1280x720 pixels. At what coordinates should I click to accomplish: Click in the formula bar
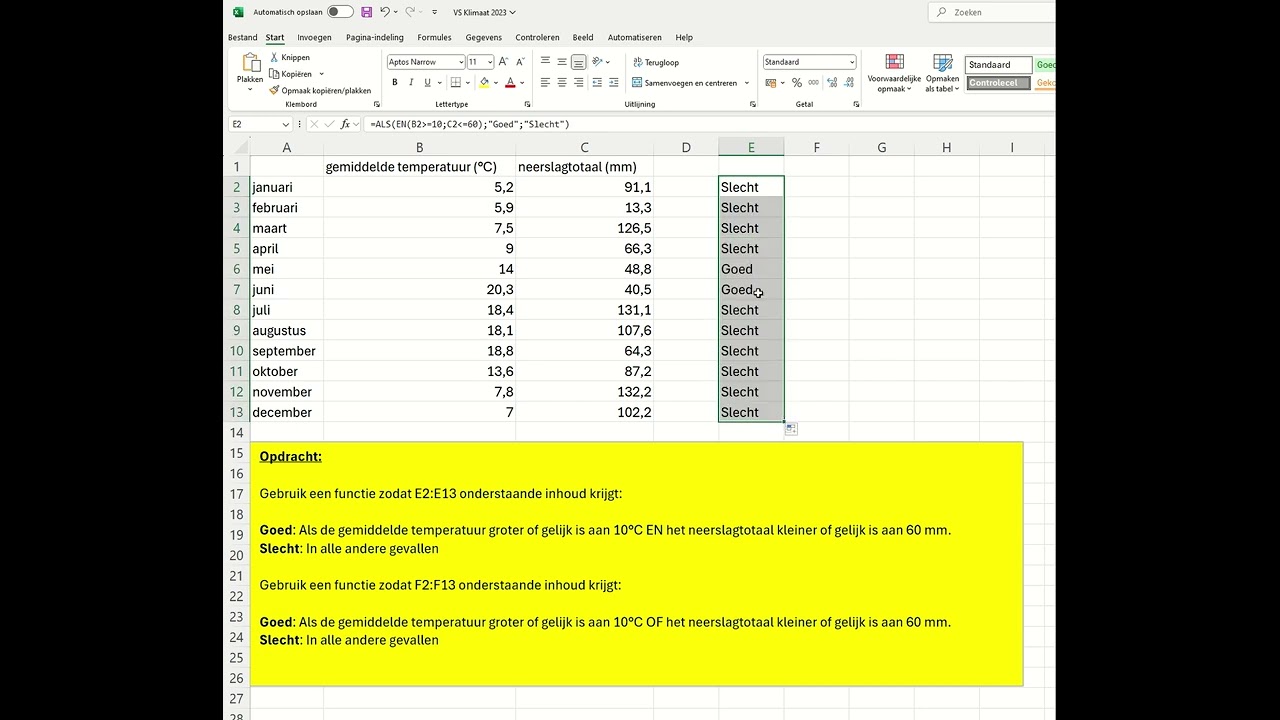710,124
